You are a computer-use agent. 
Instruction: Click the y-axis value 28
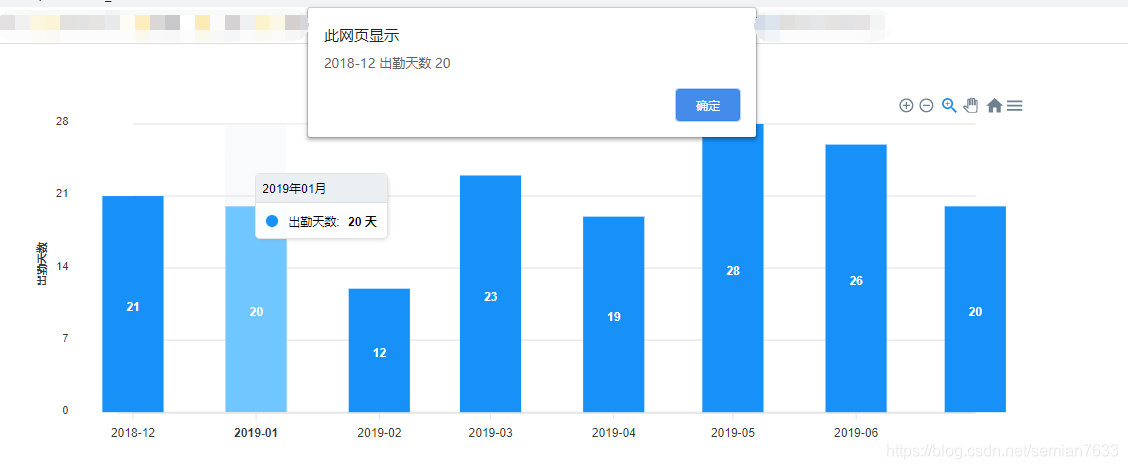pos(62,121)
